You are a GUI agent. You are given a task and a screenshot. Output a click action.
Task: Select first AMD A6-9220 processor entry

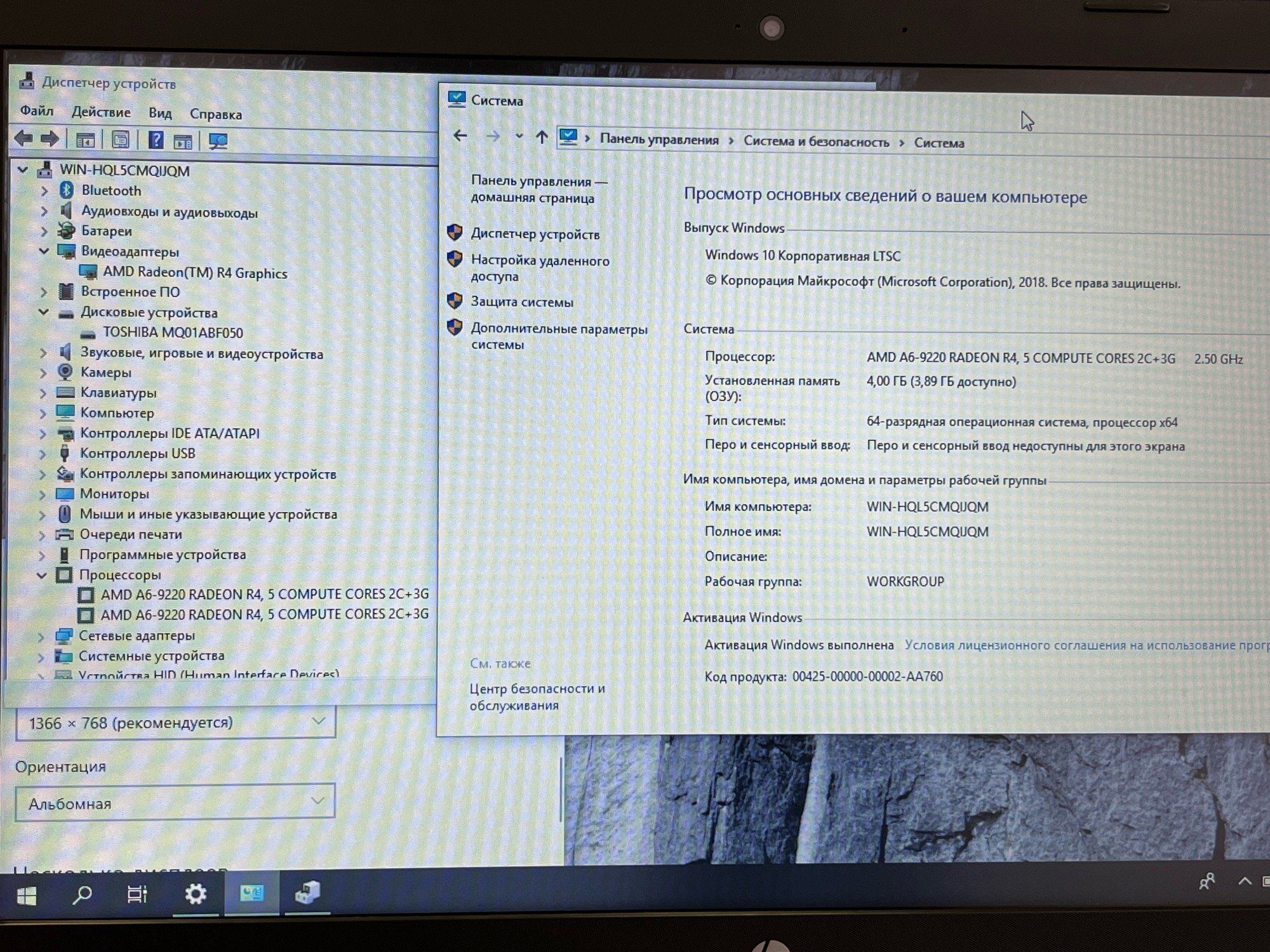point(265,594)
